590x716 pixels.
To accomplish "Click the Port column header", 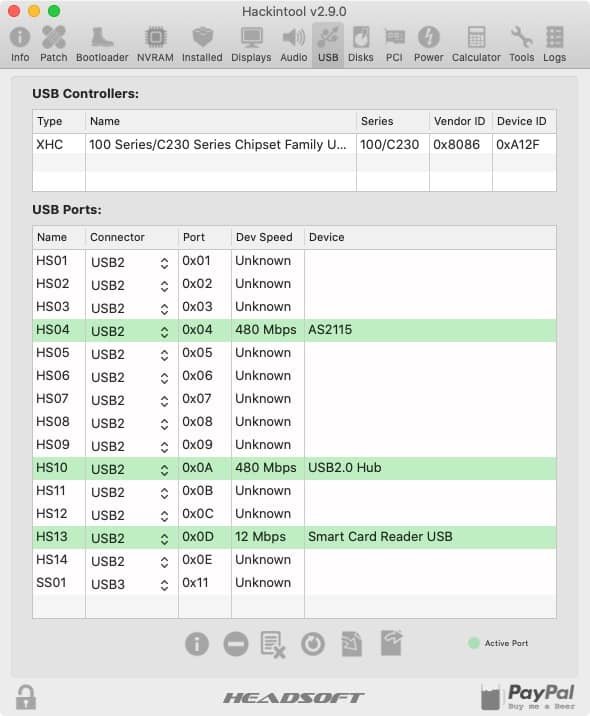I will pyautogui.click(x=205, y=237).
